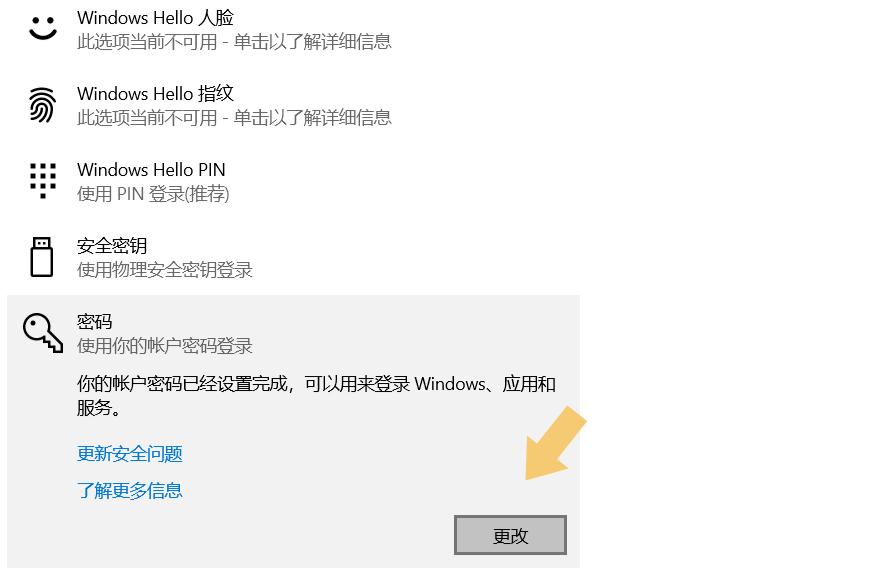This screenshot has width=870, height=580.
Task: Click the 更改 button
Action: point(510,535)
